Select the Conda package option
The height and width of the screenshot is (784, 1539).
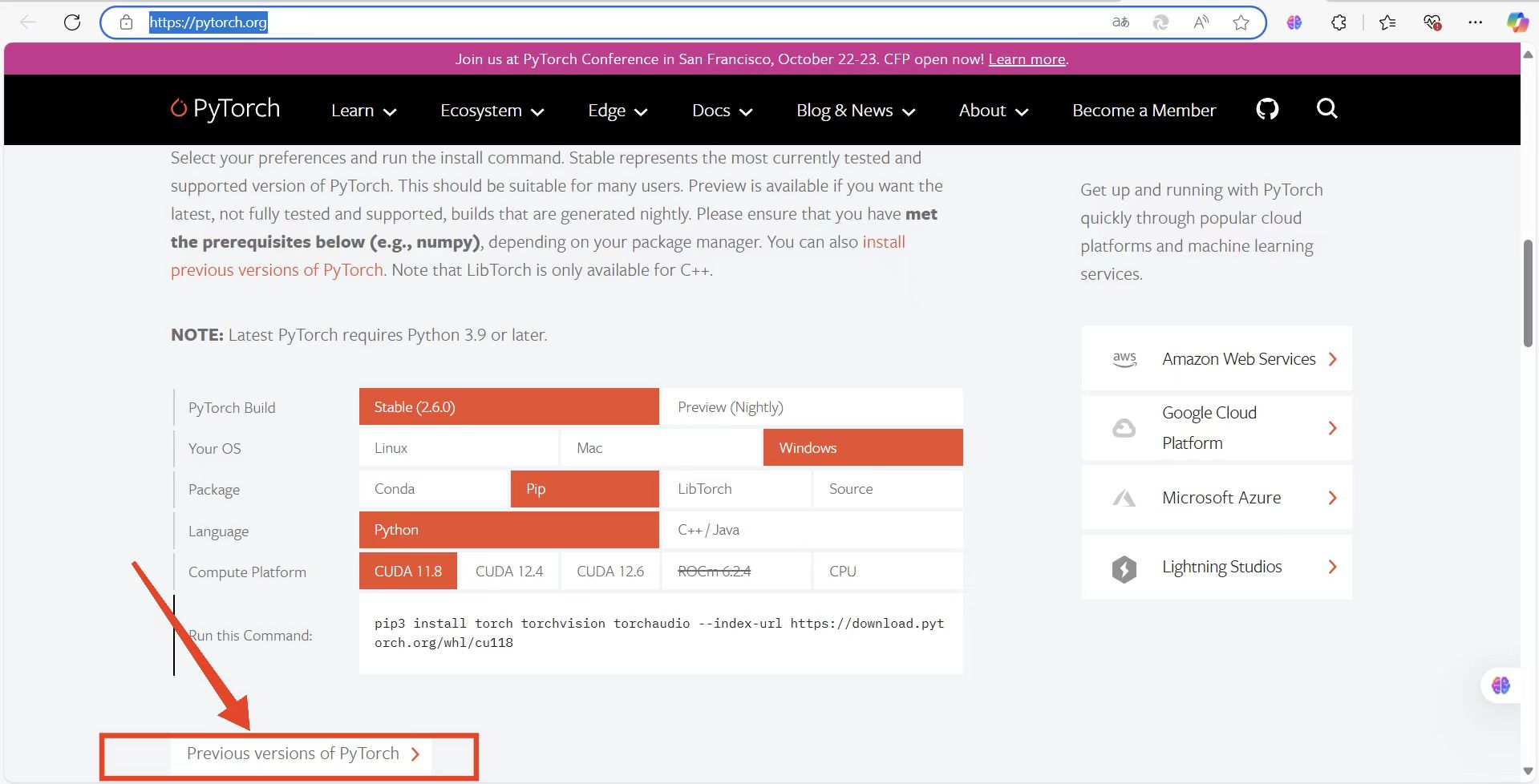click(434, 489)
